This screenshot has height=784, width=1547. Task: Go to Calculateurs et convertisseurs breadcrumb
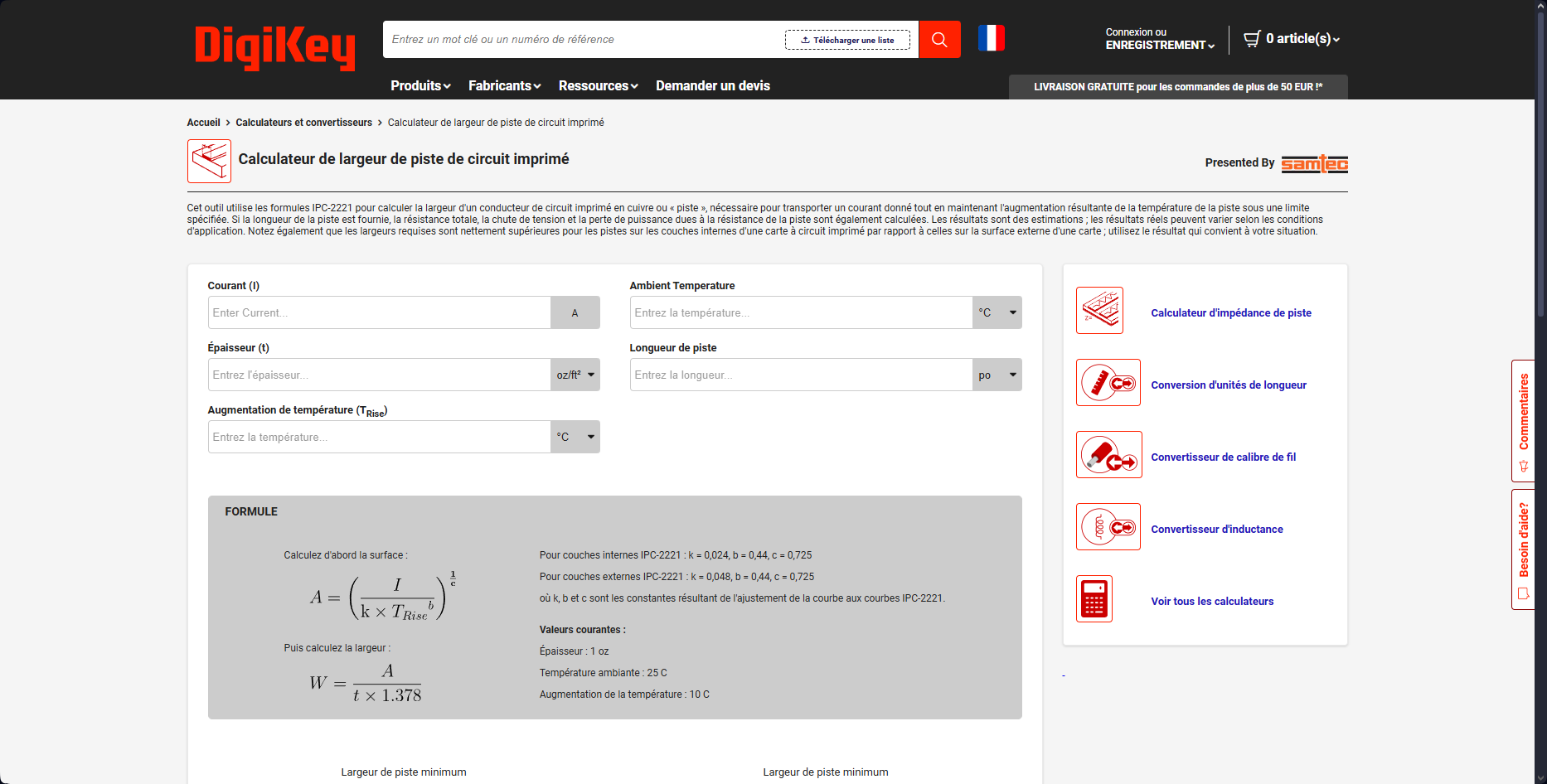pyautogui.click(x=303, y=123)
